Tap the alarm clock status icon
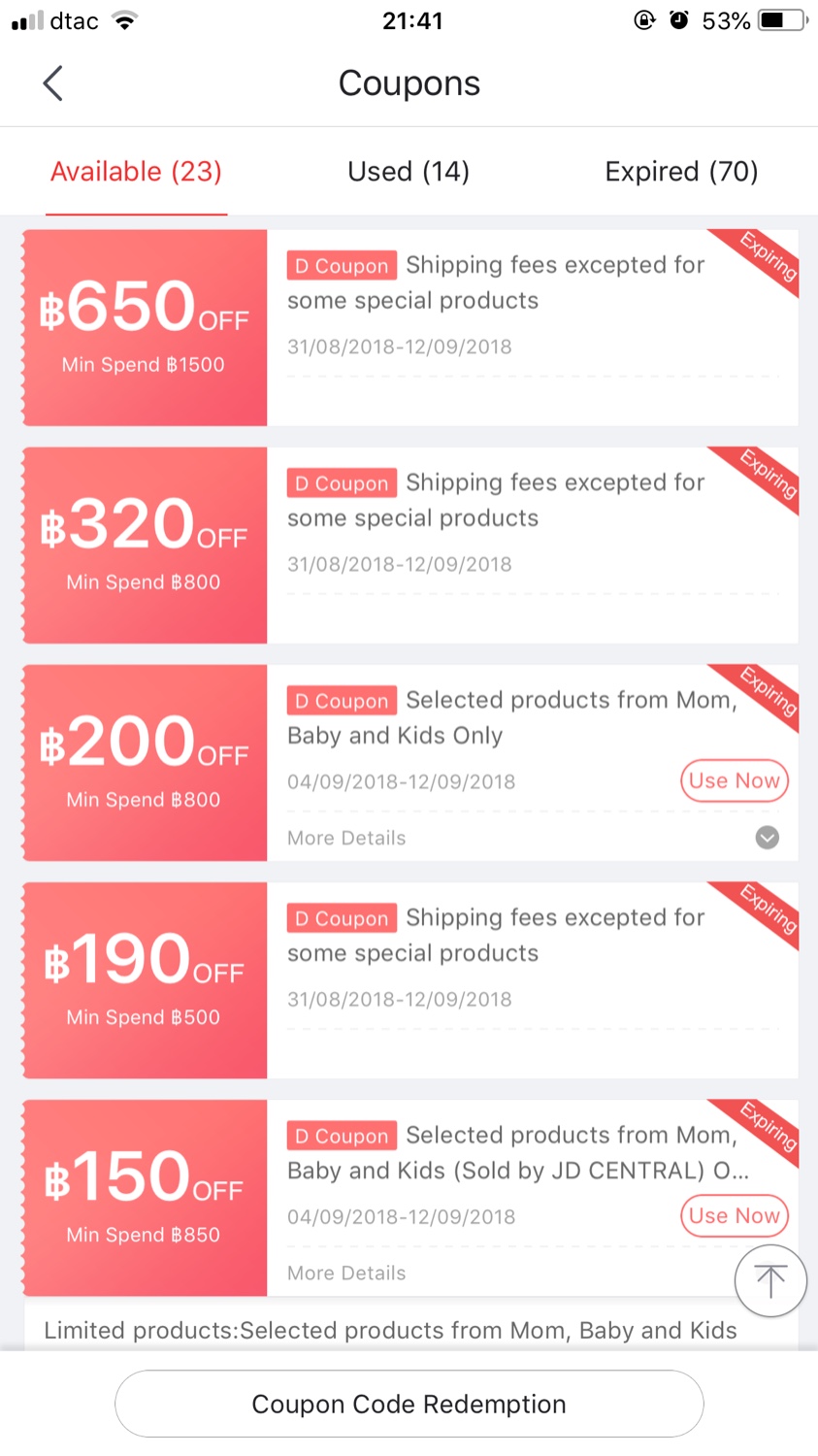The height and width of the screenshot is (1456, 818). [x=679, y=20]
